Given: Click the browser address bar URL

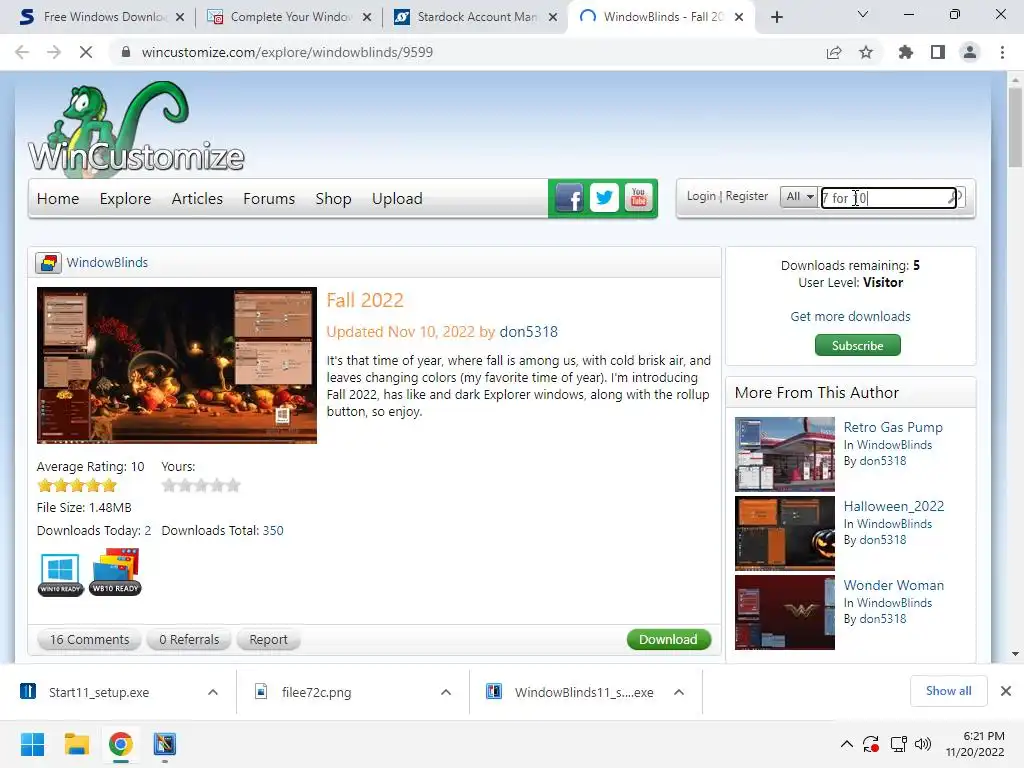Looking at the screenshot, I should pos(287,52).
